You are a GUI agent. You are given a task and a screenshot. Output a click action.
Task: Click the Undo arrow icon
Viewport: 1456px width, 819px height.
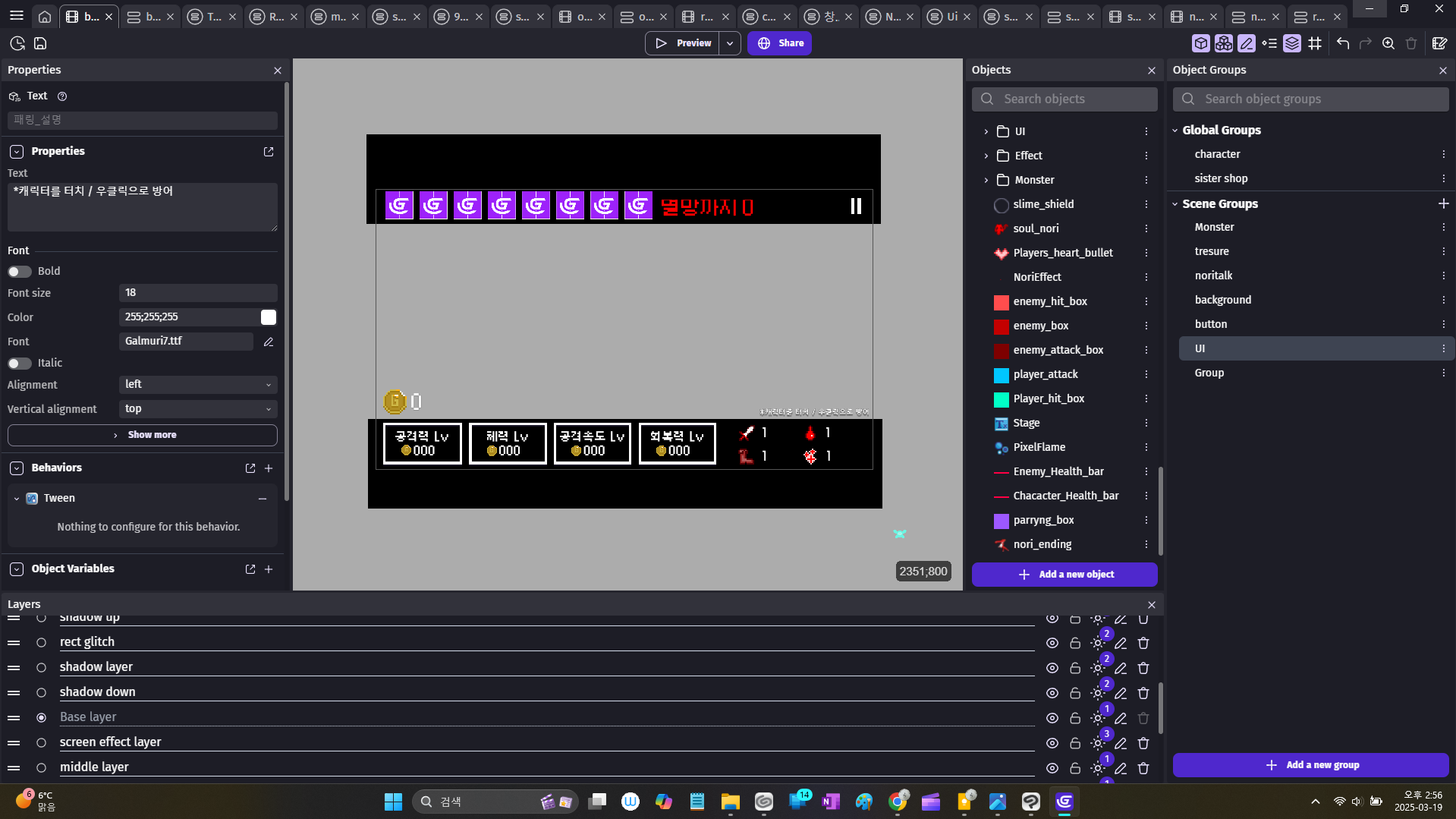(x=1343, y=43)
